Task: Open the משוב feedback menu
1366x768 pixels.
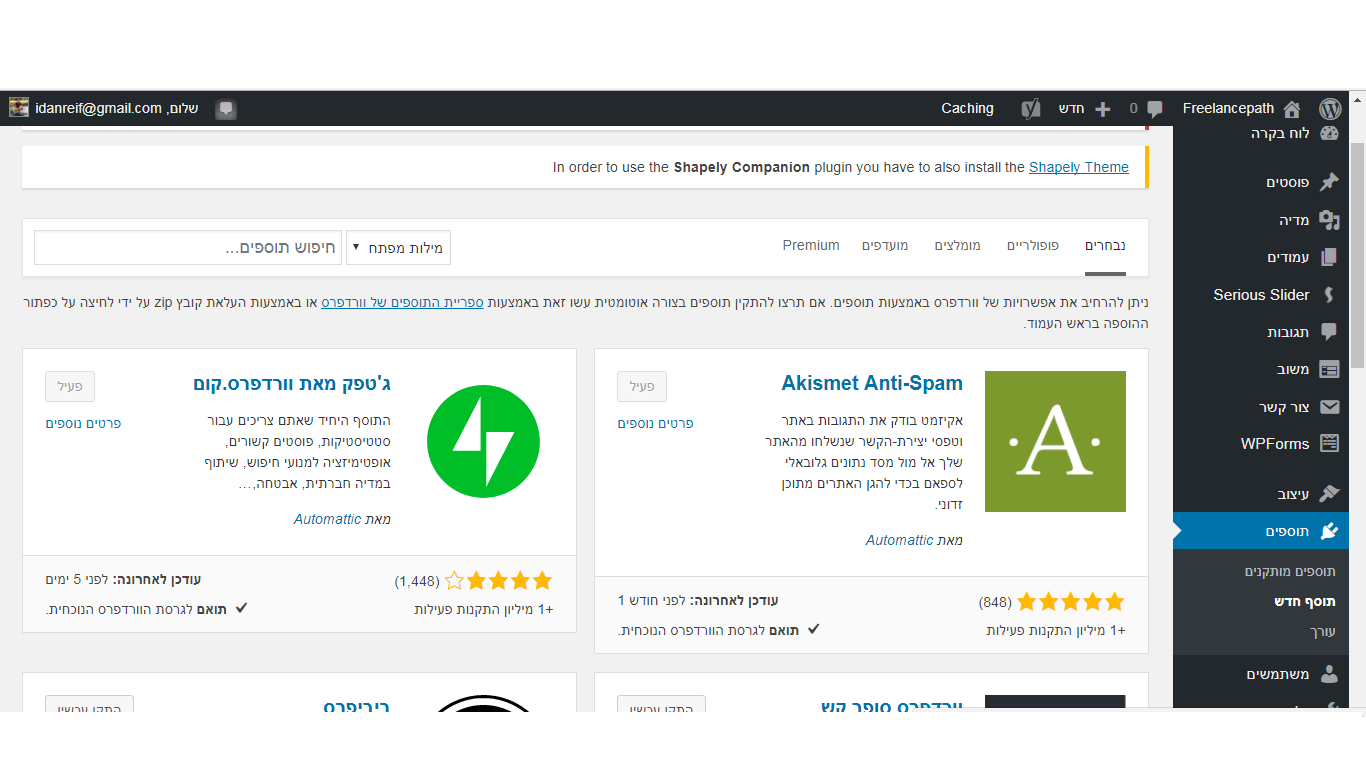Action: (1293, 370)
